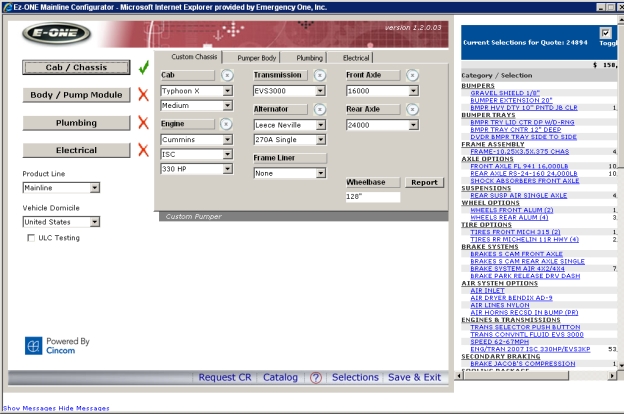Open the Vehicle Domicile United States dropdown
Screen dimensions: 624x414
tap(94, 222)
